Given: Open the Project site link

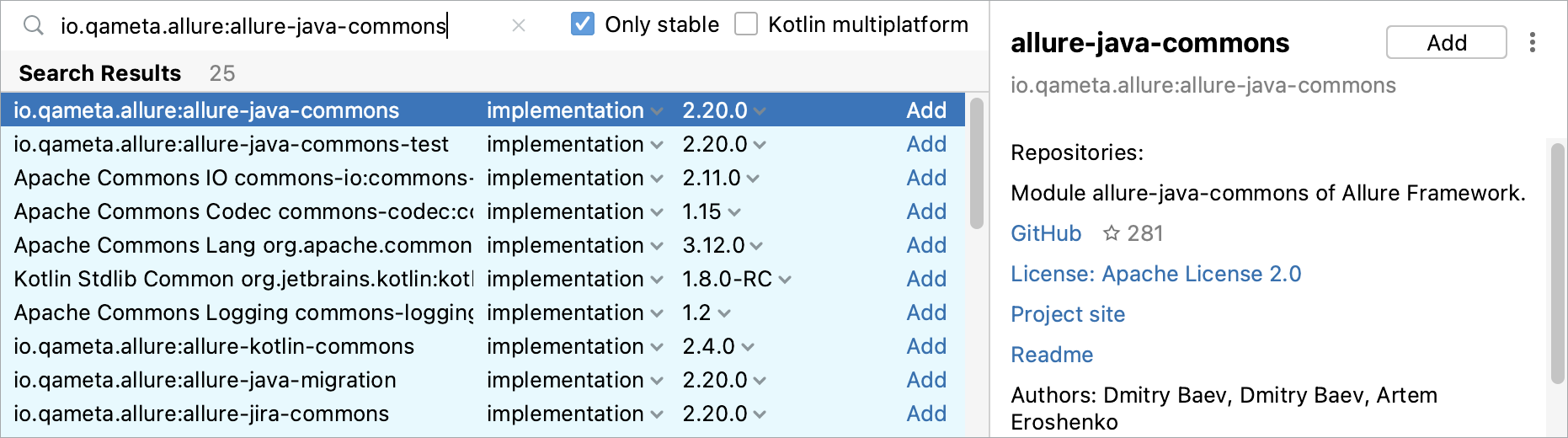Looking at the screenshot, I should pyautogui.click(x=1068, y=314).
